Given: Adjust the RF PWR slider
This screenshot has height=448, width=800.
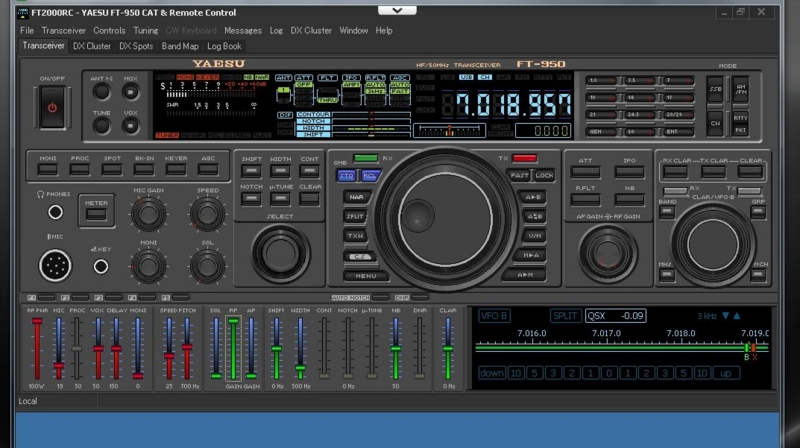Looking at the screenshot, I should coord(37,349).
